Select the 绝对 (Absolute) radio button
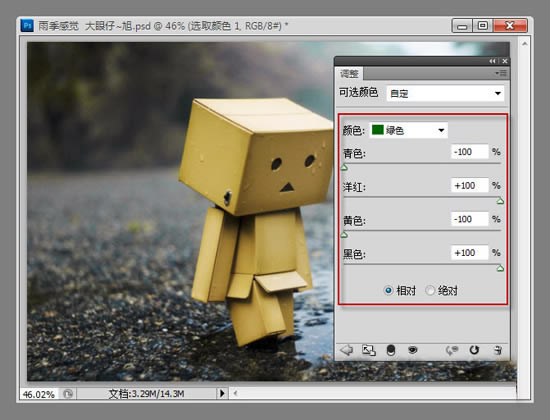The image size is (550, 420). [430, 291]
